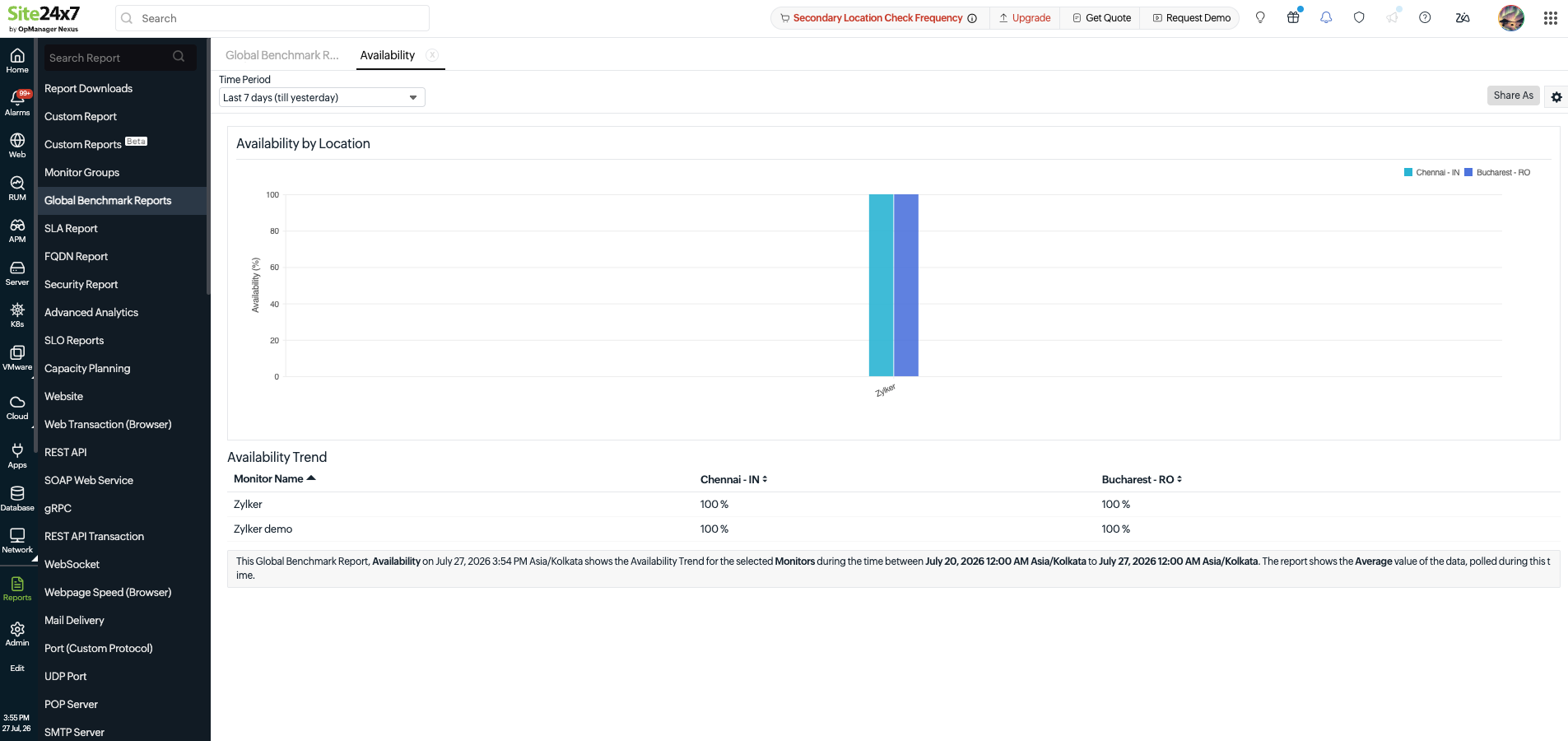Click the shield security icon

tap(1359, 17)
